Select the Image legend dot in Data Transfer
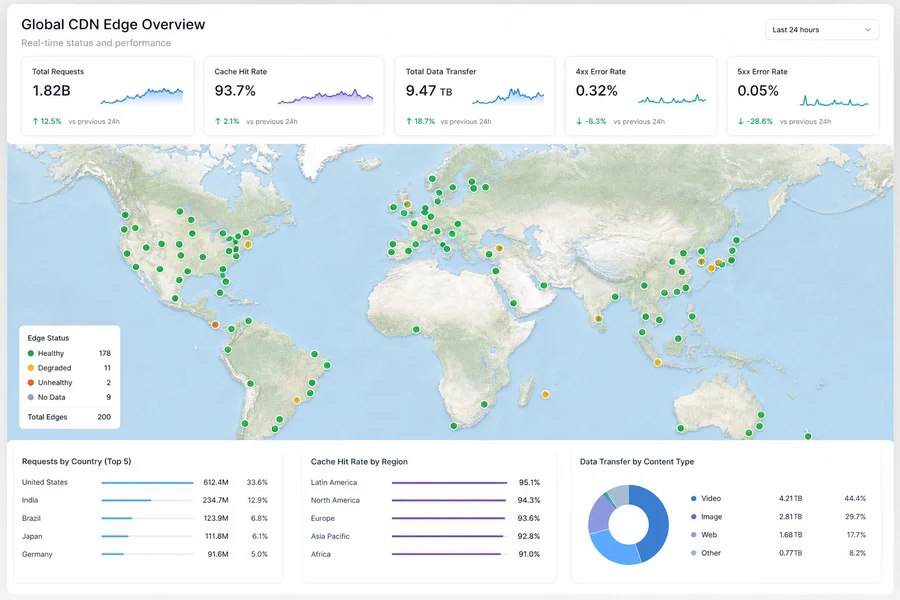 (693, 517)
